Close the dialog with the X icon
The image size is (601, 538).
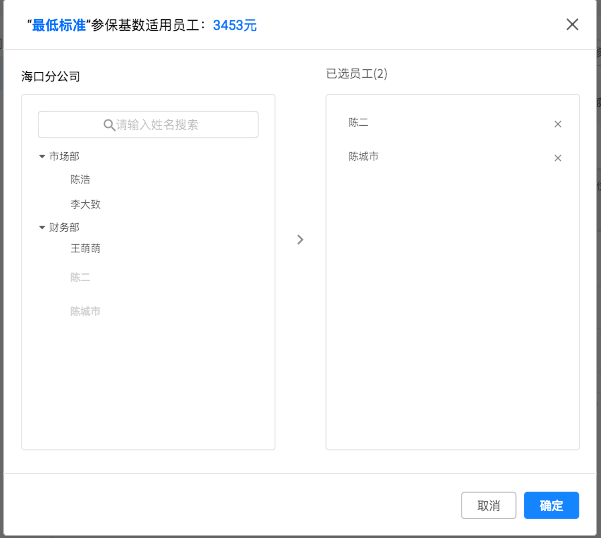tap(572, 25)
